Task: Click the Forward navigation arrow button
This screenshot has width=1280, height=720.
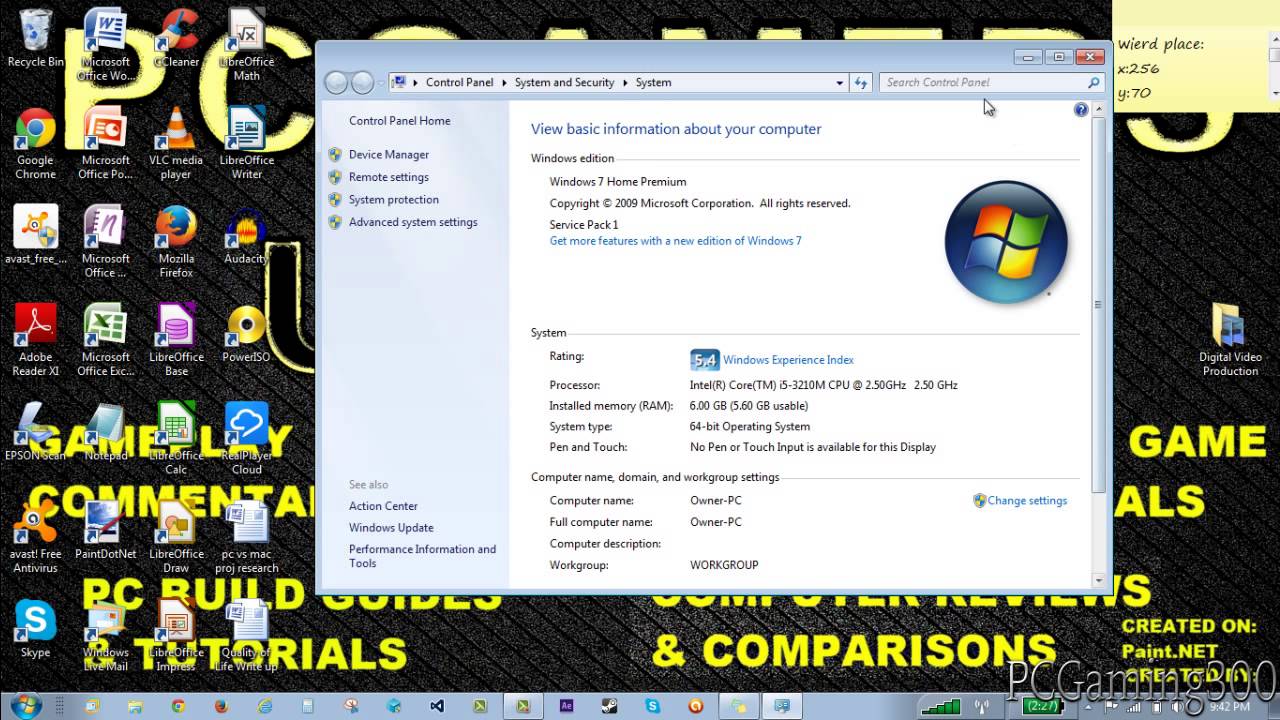Action: pyautogui.click(x=363, y=83)
